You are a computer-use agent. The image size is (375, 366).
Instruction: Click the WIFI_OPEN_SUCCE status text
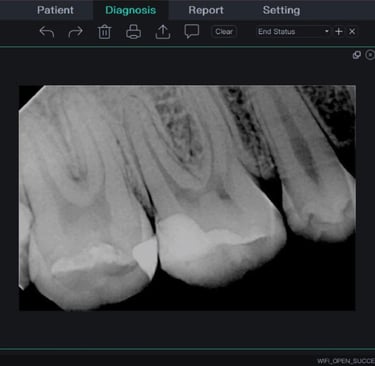click(x=346, y=361)
